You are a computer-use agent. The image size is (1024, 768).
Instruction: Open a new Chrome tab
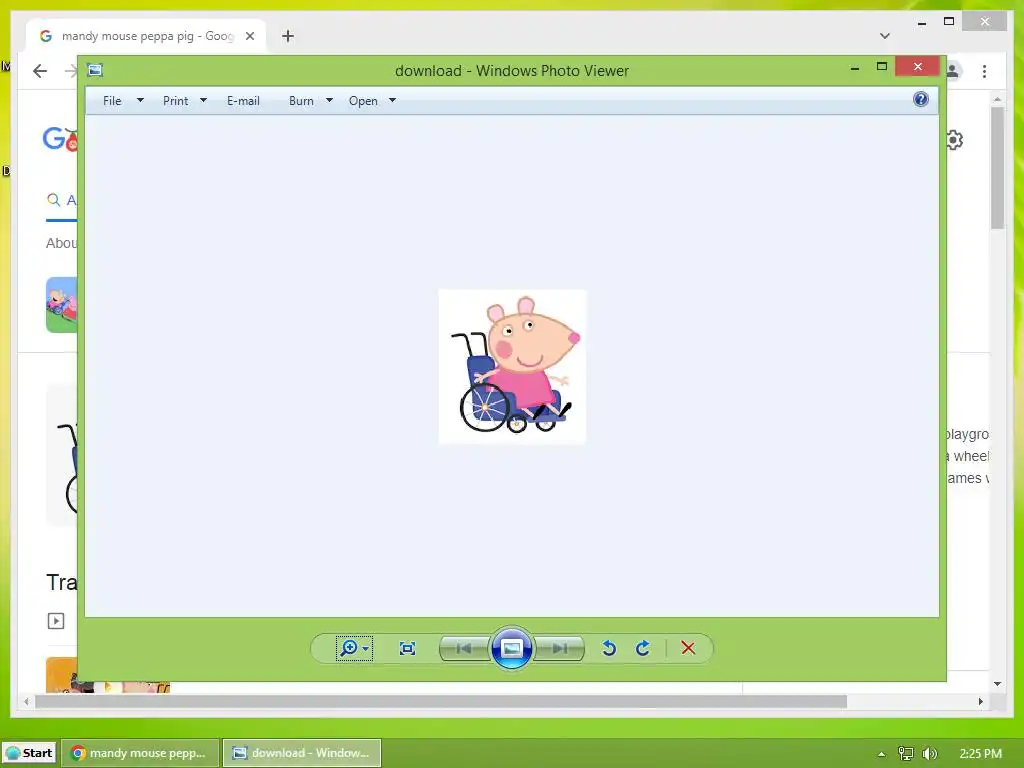(288, 36)
